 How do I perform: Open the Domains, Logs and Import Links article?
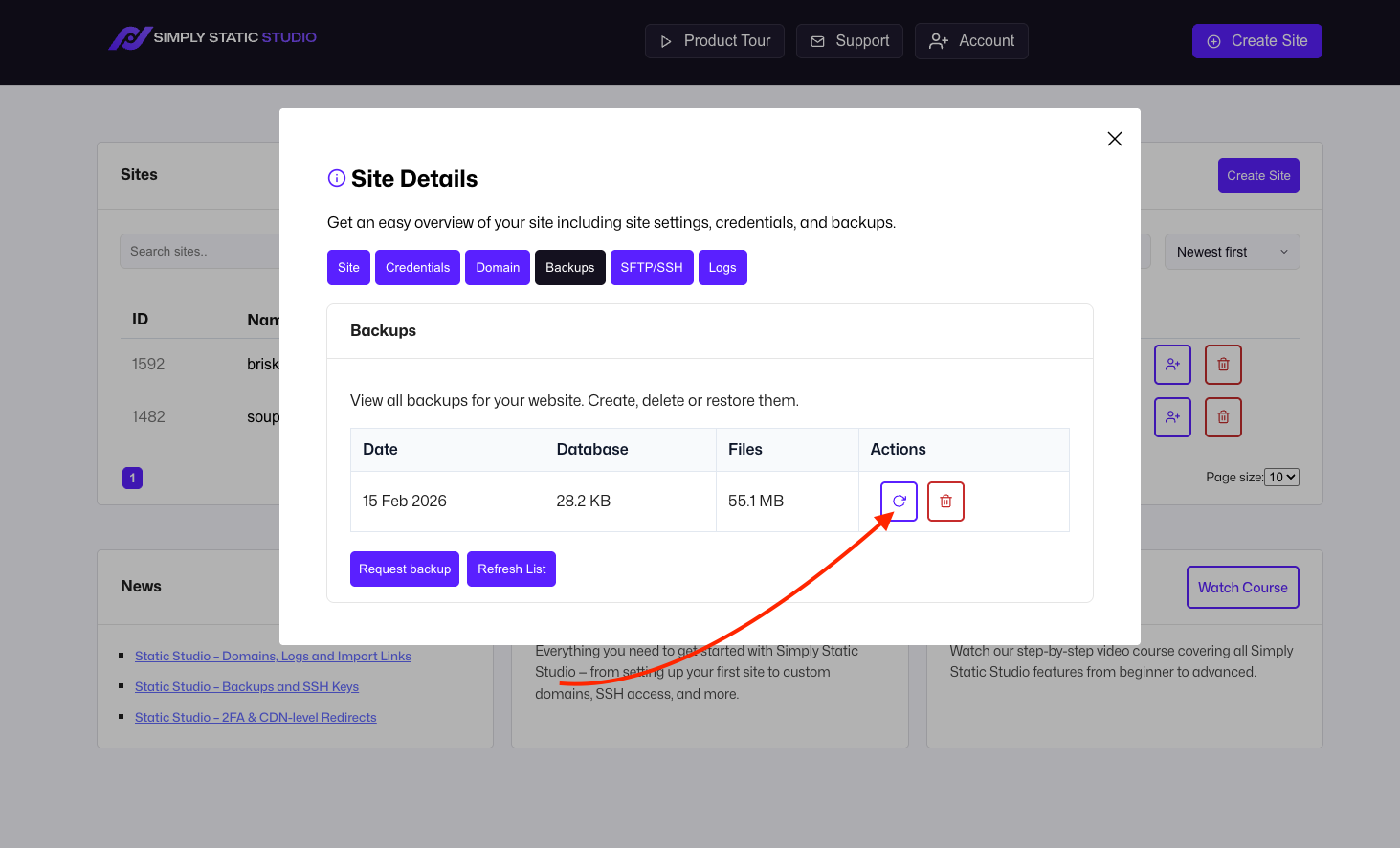273,657
